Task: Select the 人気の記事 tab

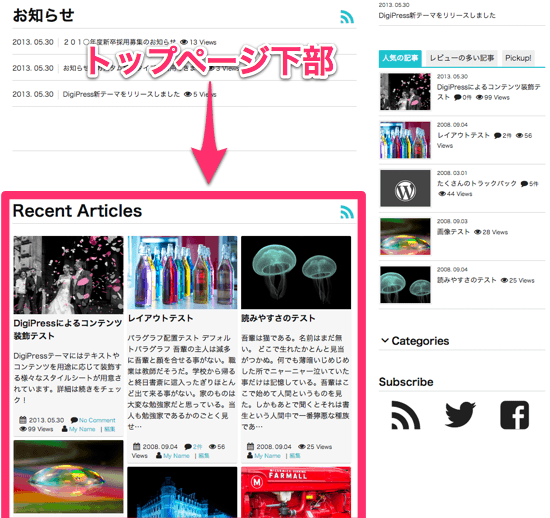Action: click(400, 58)
